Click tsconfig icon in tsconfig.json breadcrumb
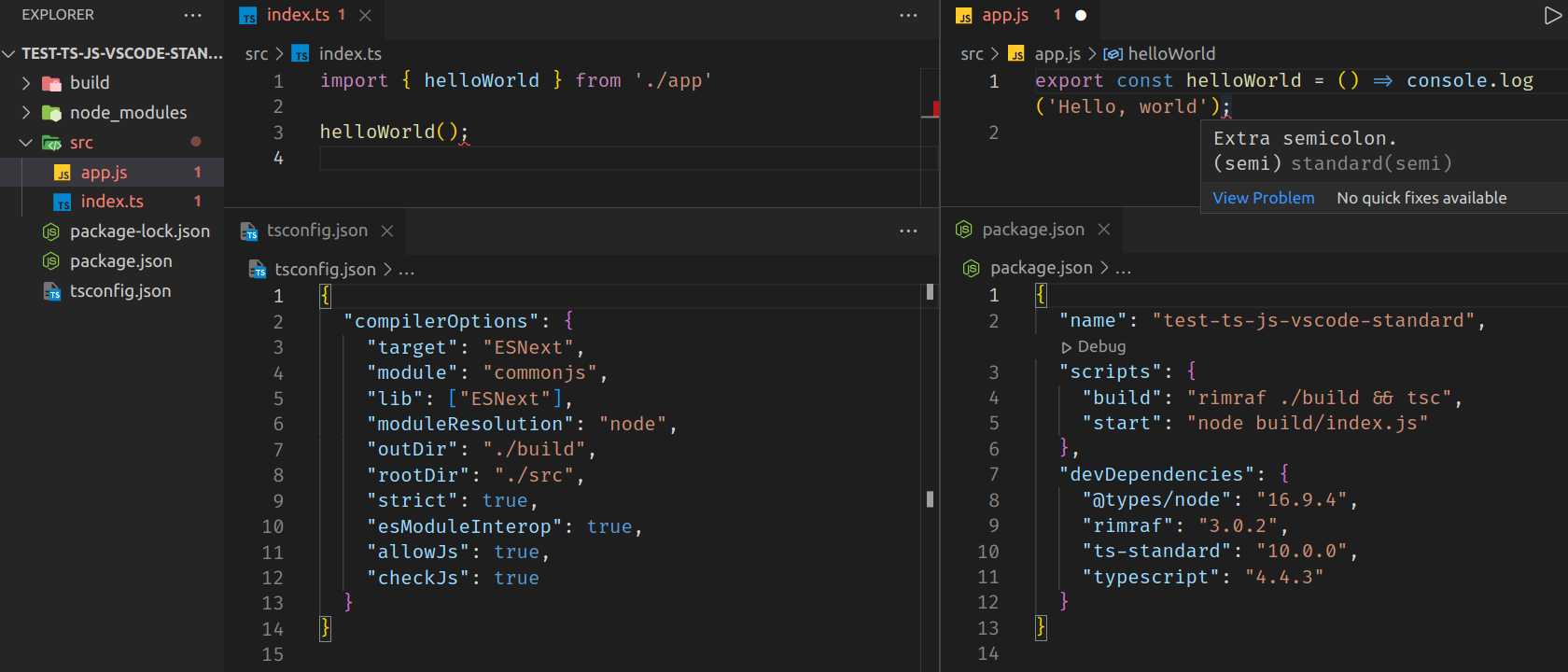The image size is (1568, 672). click(258, 270)
